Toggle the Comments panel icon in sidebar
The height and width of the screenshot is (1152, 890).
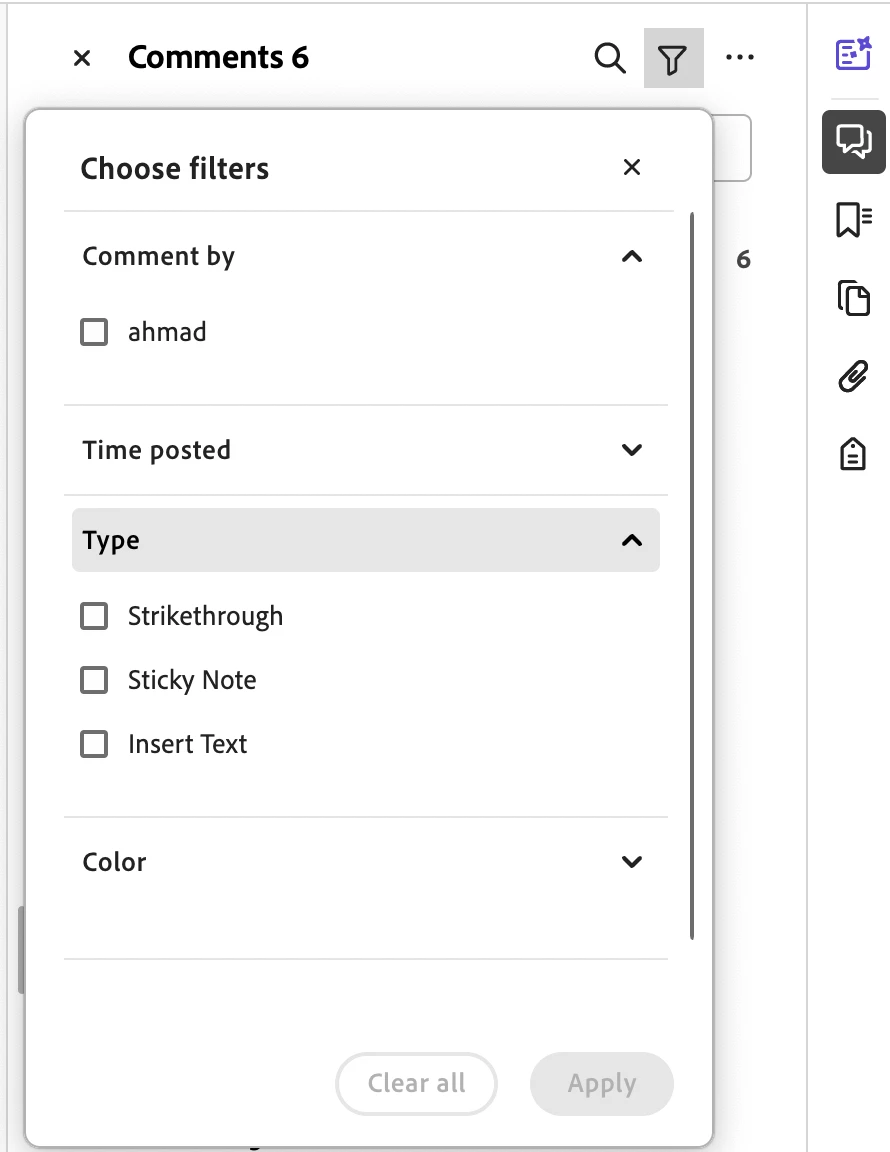pyautogui.click(x=853, y=141)
